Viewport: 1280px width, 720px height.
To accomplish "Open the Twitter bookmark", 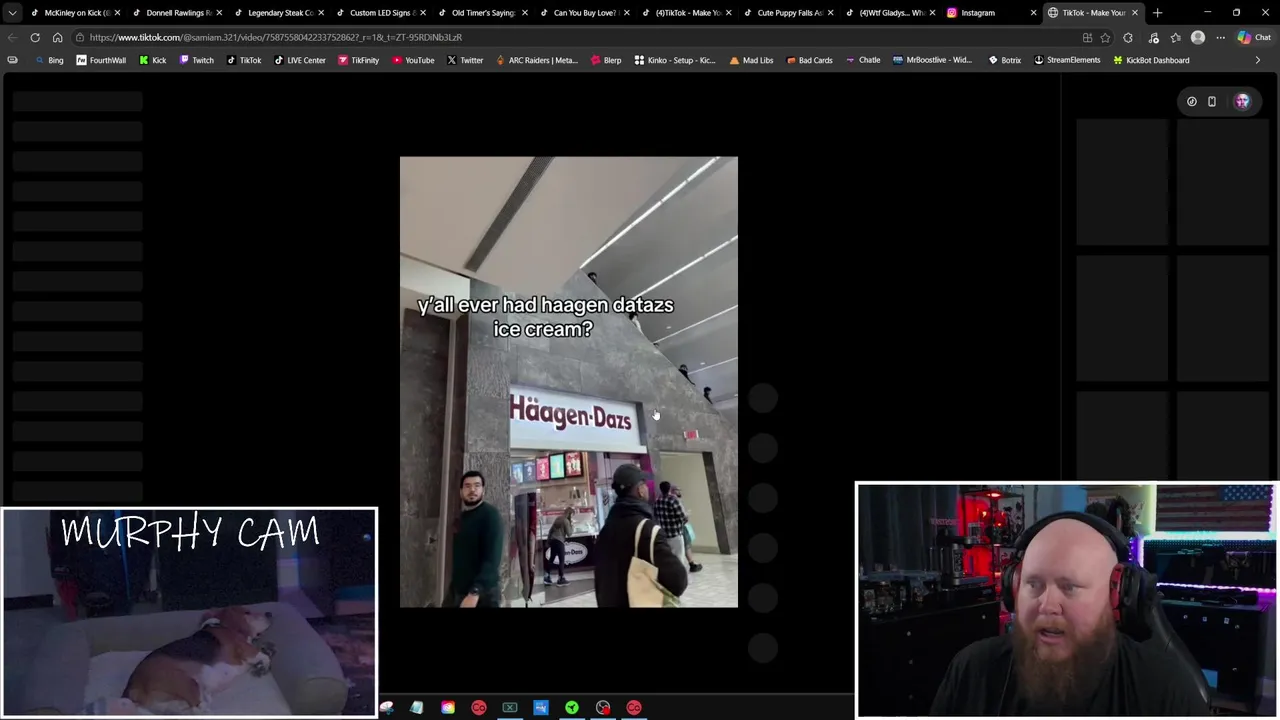I will coord(465,60).
